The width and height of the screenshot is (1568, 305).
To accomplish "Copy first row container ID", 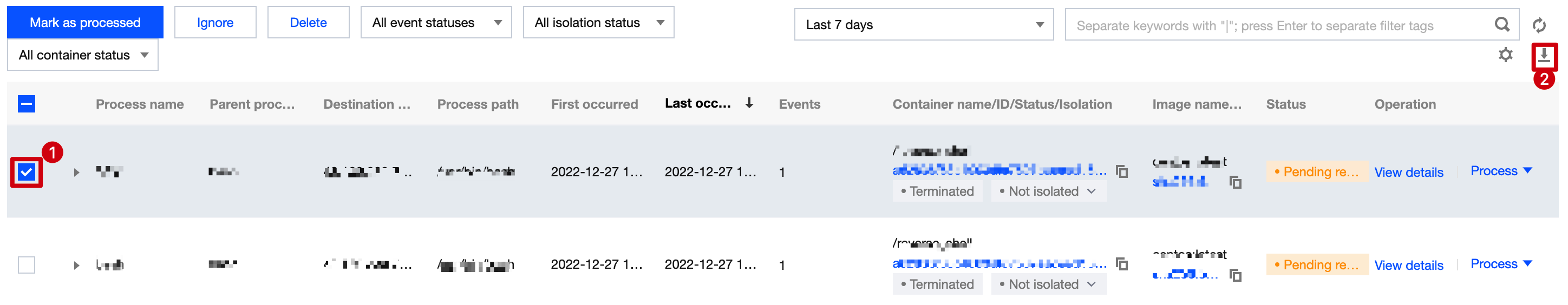I will click(1121, 171).
